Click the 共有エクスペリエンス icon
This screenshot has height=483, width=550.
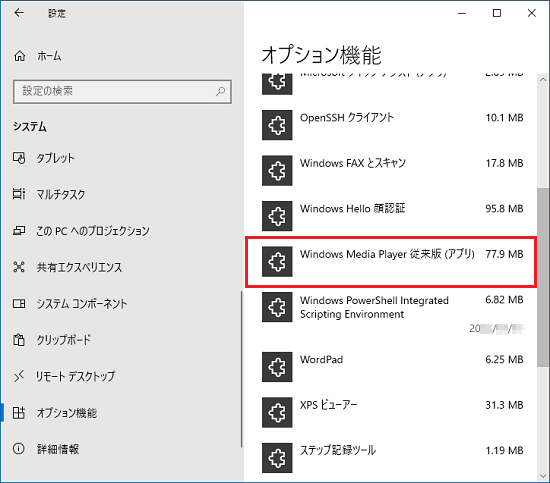(x=19, y=267)
